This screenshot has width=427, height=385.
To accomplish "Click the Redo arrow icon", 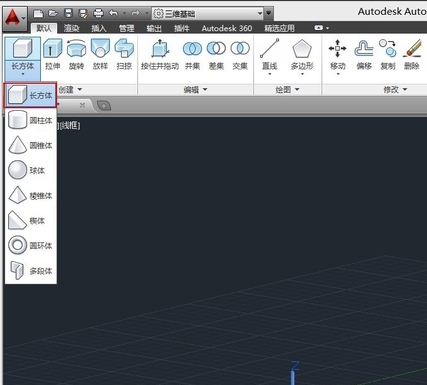I will 135,13.
